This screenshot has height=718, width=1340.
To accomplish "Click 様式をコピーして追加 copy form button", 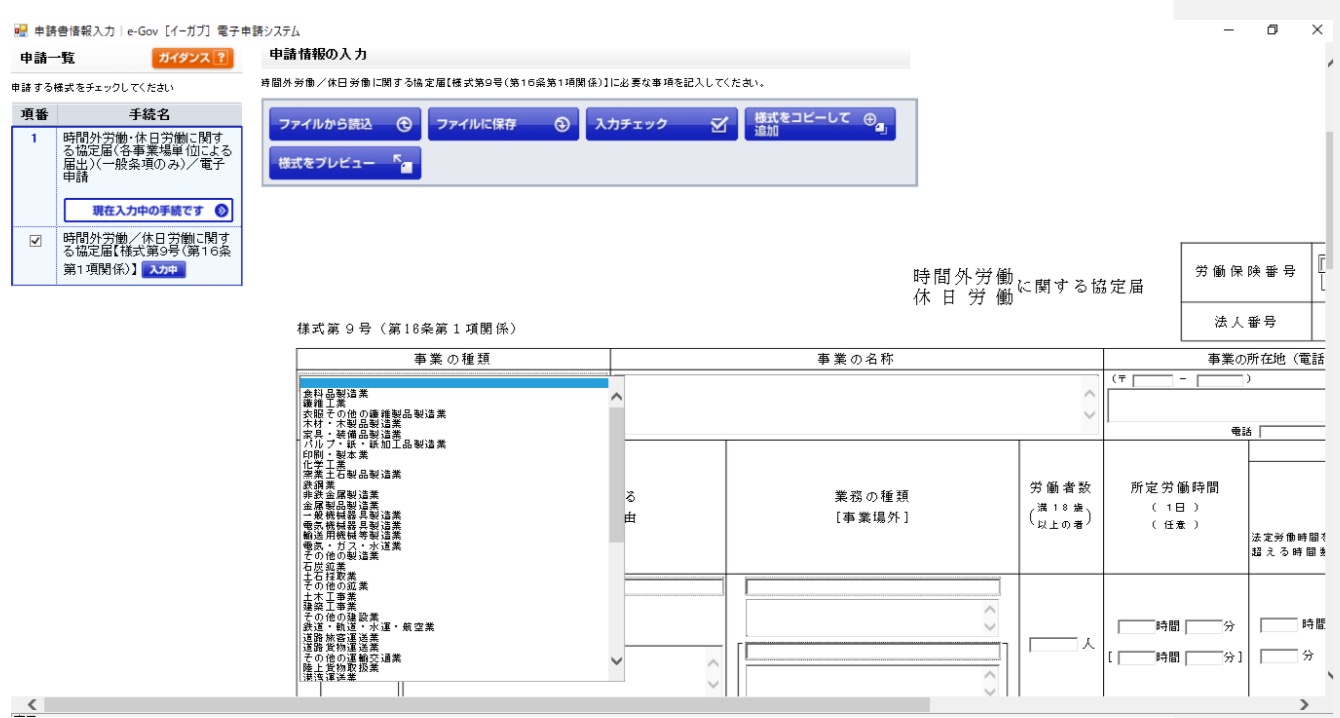I will coord(819,124).
